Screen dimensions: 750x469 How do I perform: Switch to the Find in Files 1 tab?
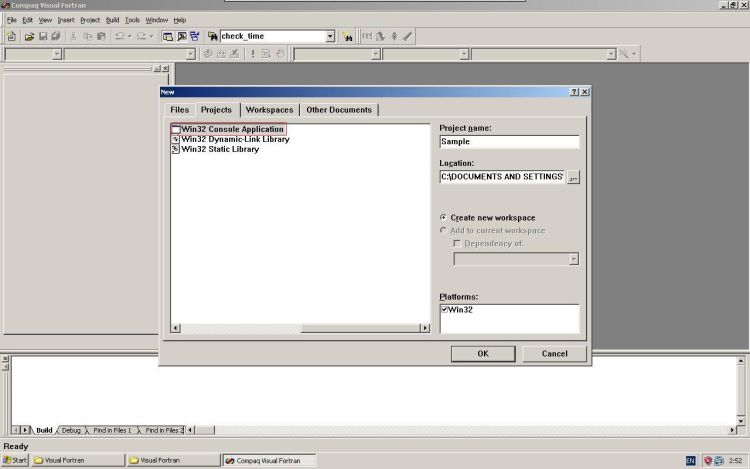(112, 430)
